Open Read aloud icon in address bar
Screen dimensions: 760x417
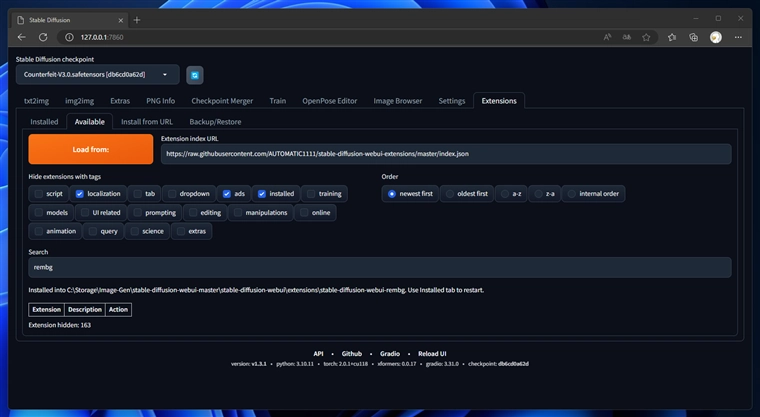607,37
